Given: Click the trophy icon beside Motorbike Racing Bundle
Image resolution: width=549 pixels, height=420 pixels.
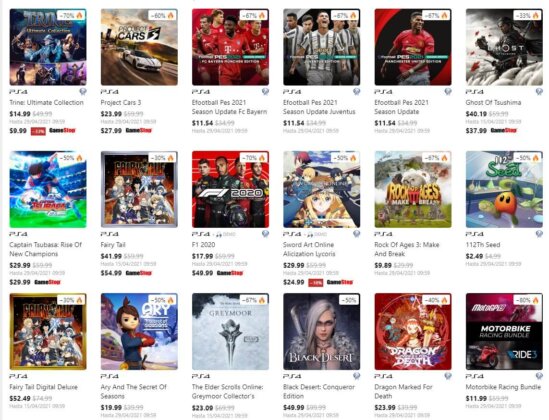Looking at the screenshot, I should point(539,376).
